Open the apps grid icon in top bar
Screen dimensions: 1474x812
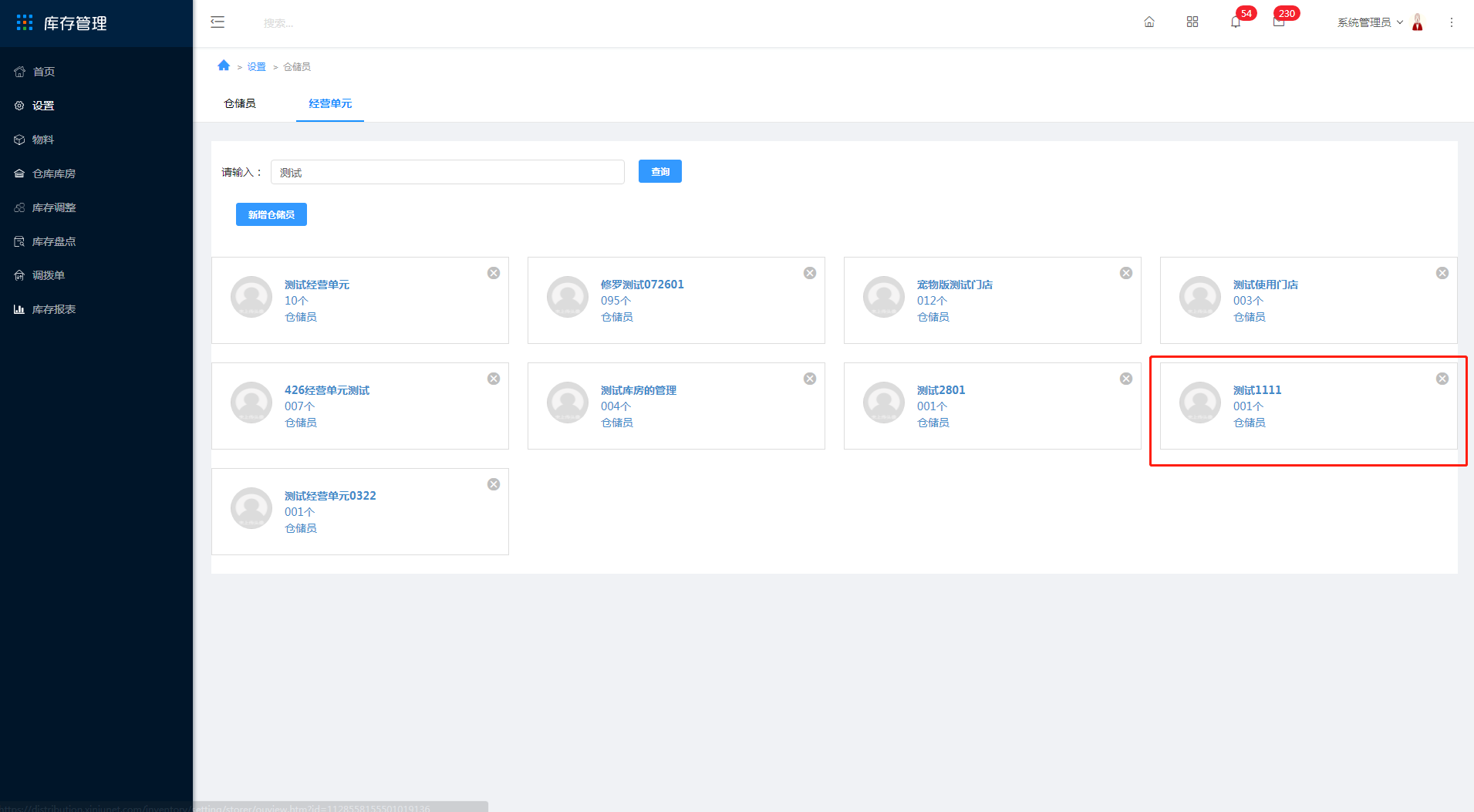[x=1192, y=22]
